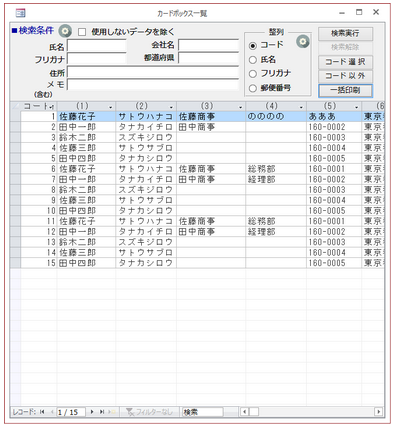Click the 氏名 input field
Viewport: 396px width, 428px height.
[97, 46]
